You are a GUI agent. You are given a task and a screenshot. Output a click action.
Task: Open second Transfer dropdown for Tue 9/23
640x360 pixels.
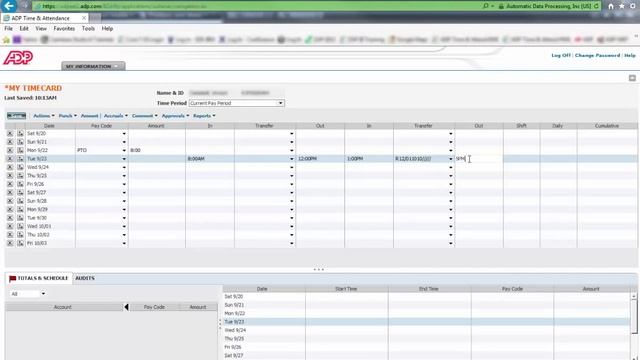tap(451, 159)
